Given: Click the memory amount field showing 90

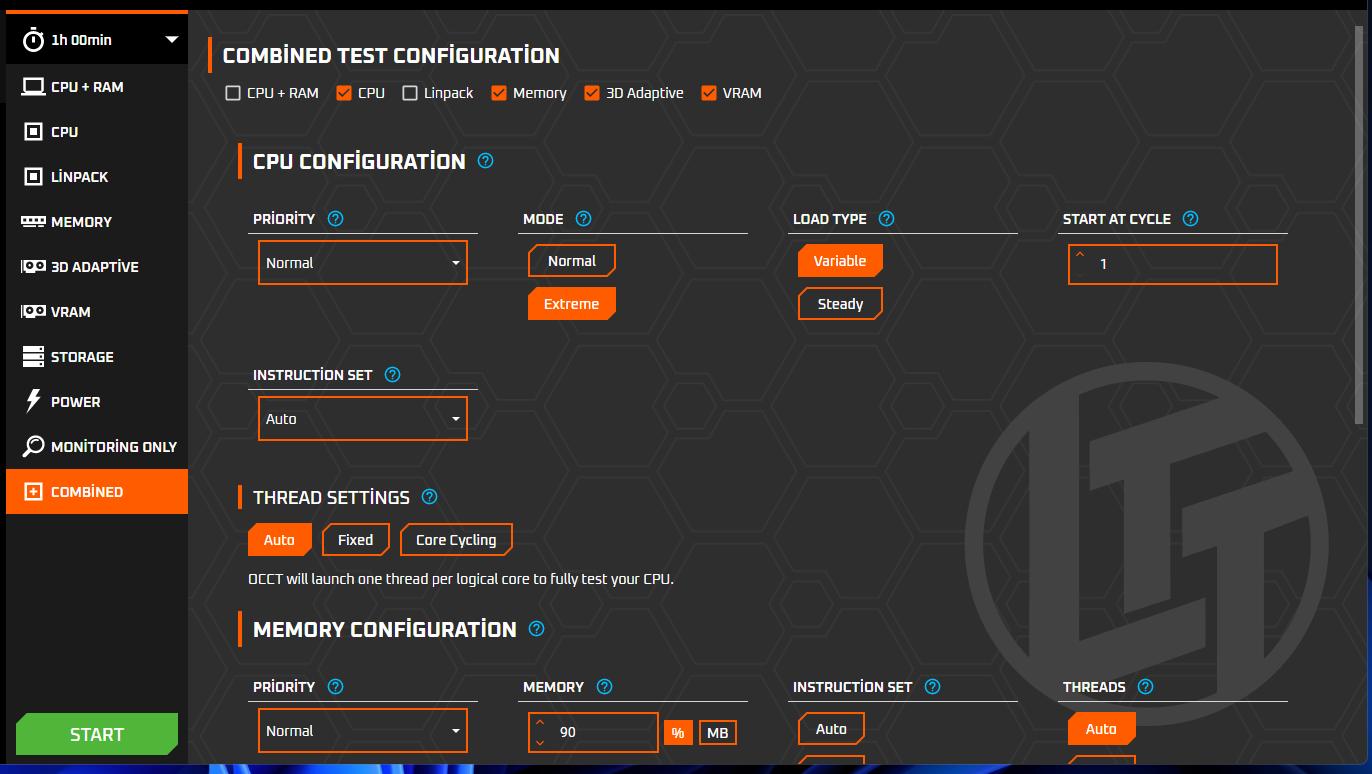Looking at the screenshot, I should click(594, 732).
